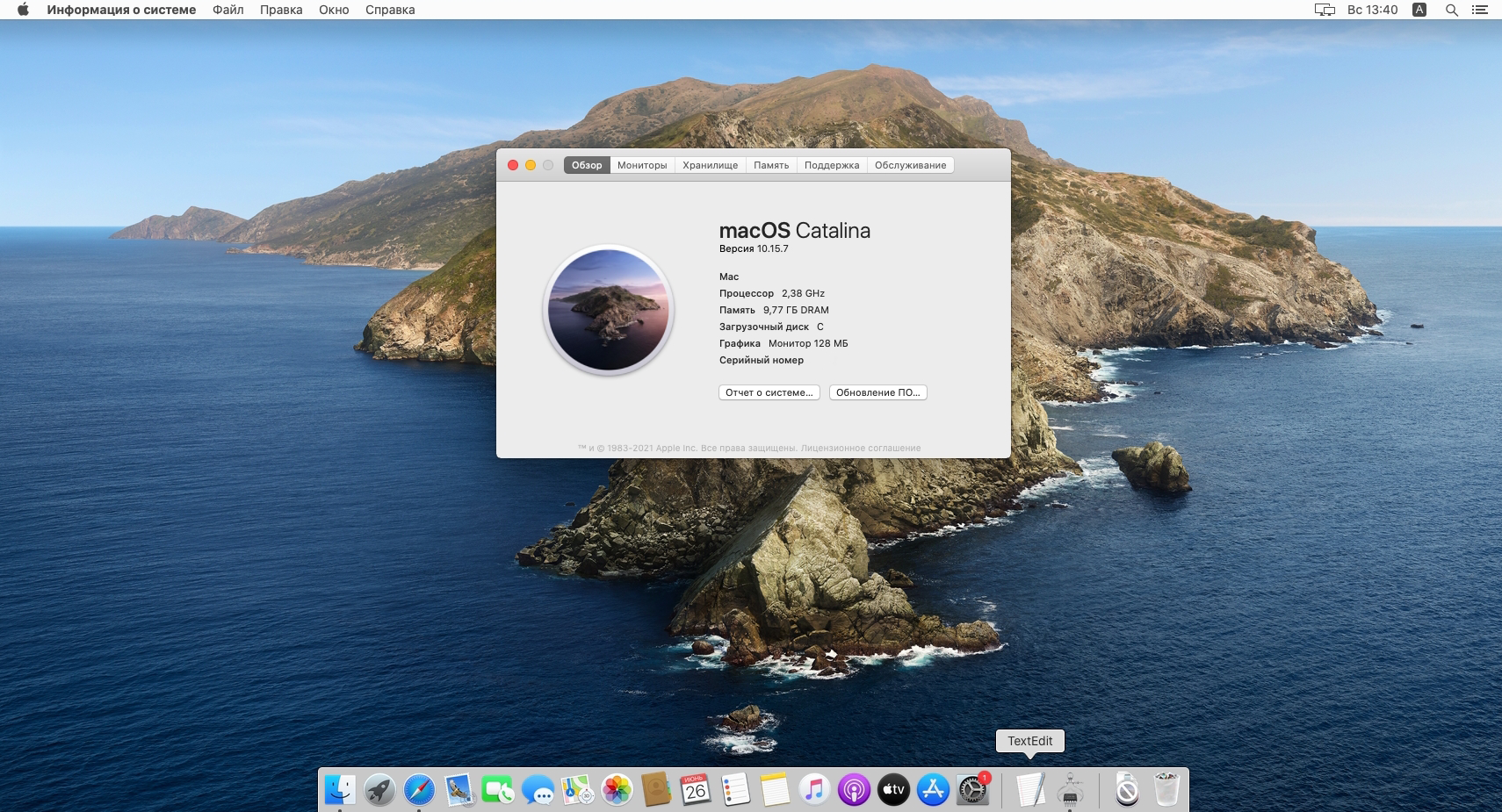Open System Preferences with update badge
This screenshot has width=1502, height=812.
(x=972, y=790)
